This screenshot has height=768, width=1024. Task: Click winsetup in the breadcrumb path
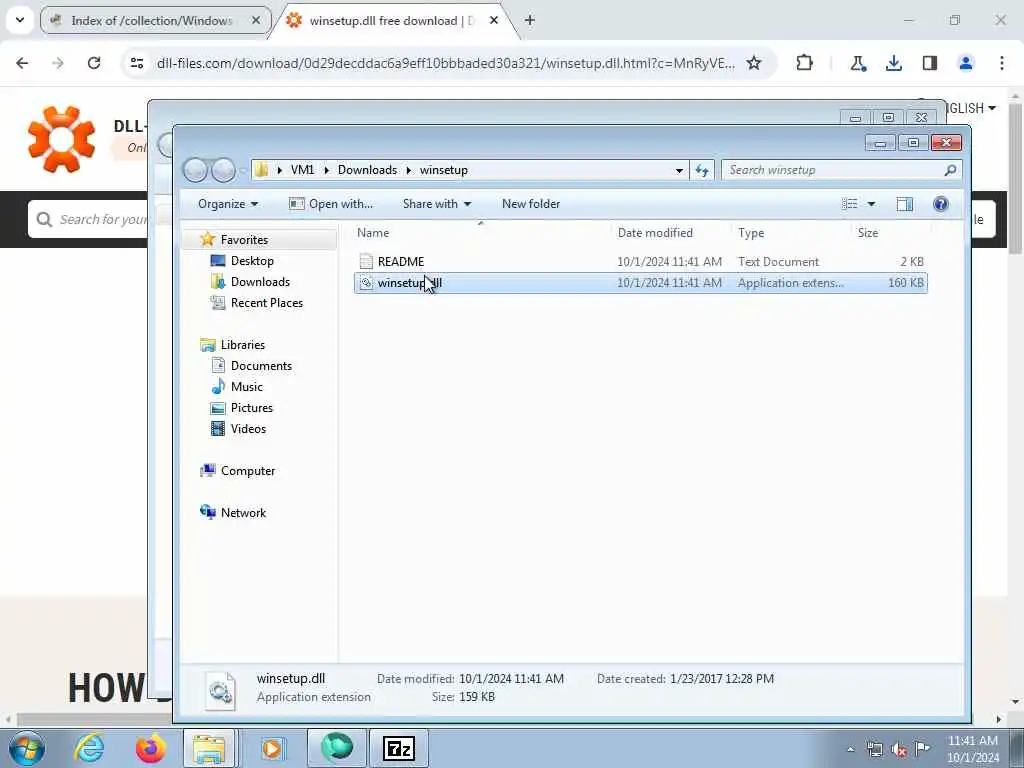443,170
